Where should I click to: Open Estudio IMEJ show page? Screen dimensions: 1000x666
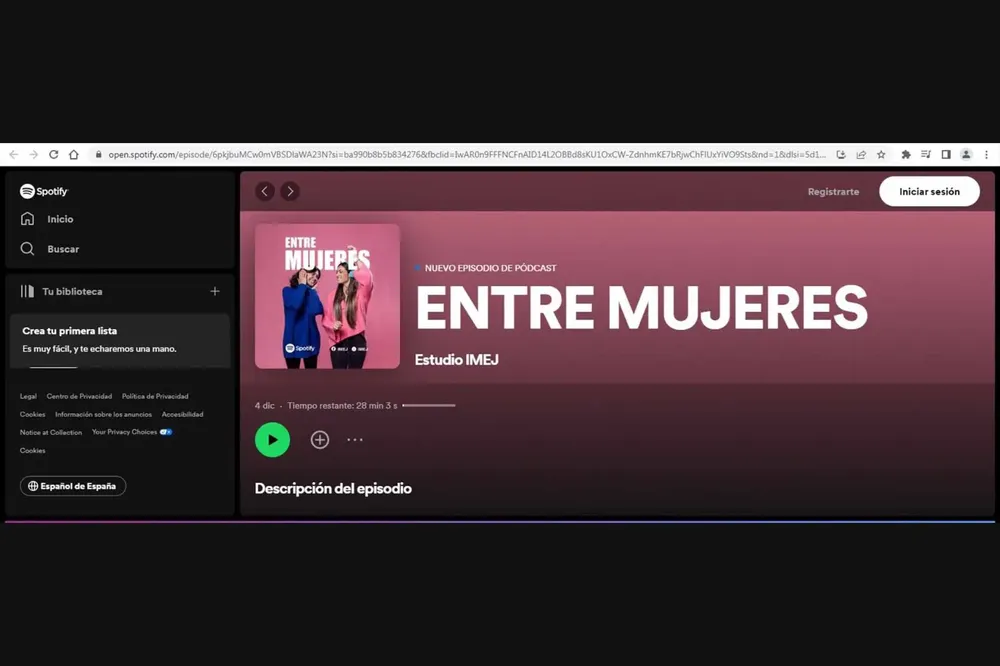(x=456, y=360)
